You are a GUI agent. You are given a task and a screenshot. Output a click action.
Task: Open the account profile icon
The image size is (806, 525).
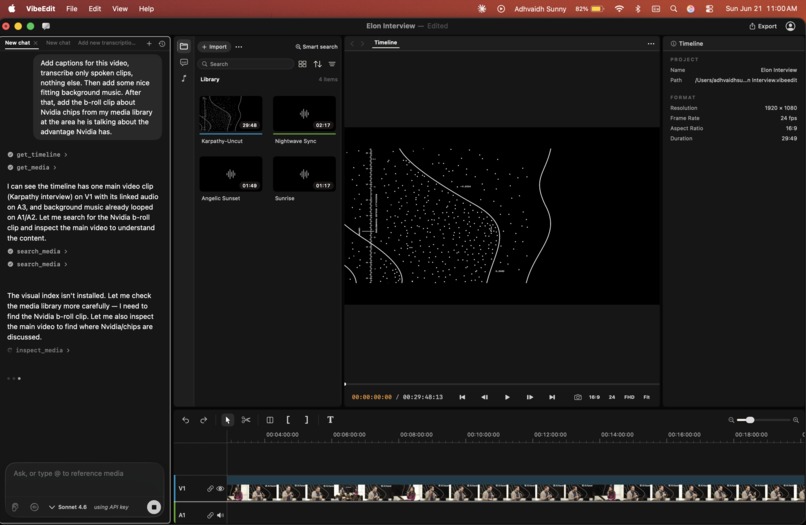tap(791, 26)
